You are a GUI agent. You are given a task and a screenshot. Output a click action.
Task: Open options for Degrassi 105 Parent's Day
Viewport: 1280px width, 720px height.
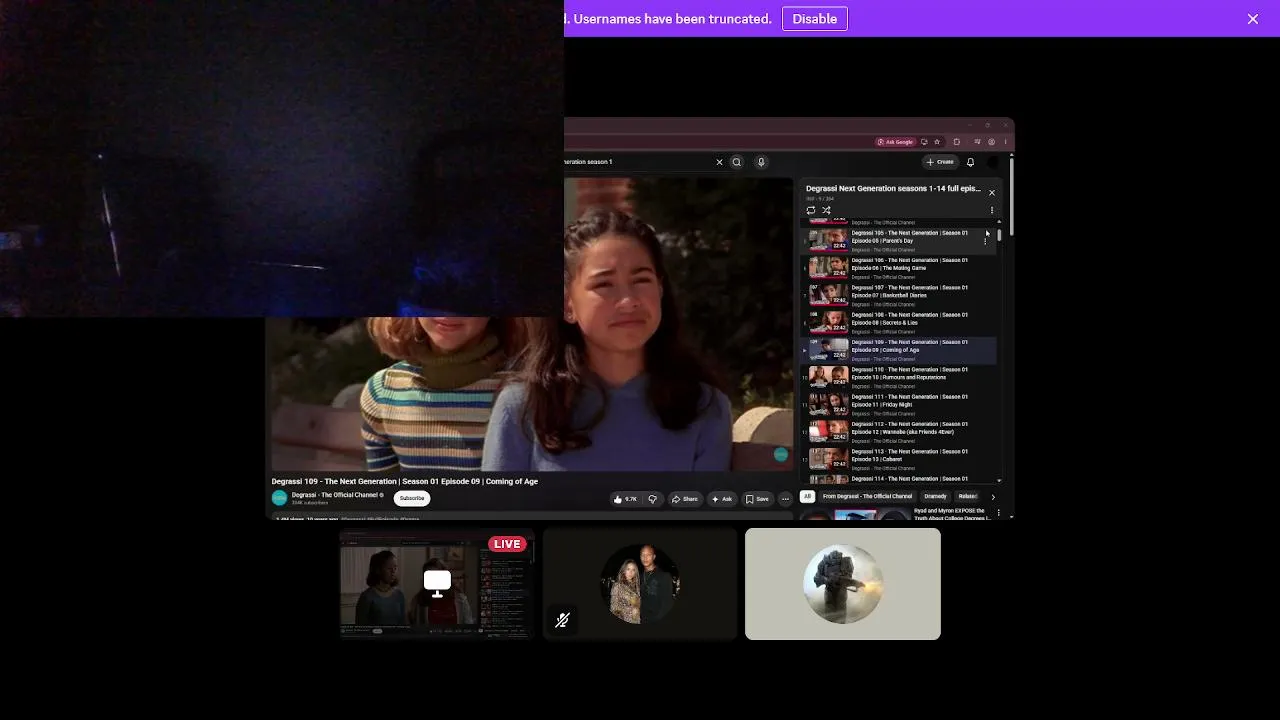(x=985, y=241)
